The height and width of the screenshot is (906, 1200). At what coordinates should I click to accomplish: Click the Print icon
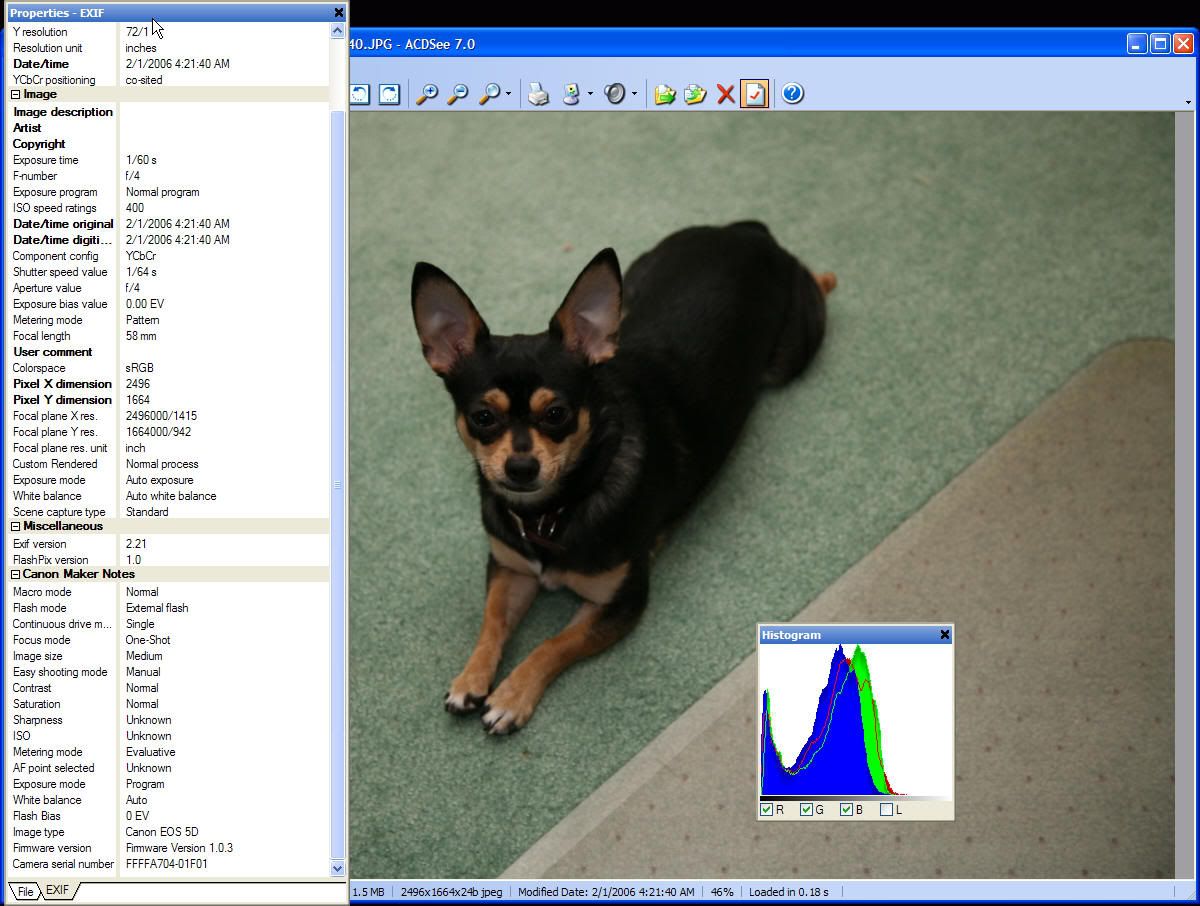point(539,94)
